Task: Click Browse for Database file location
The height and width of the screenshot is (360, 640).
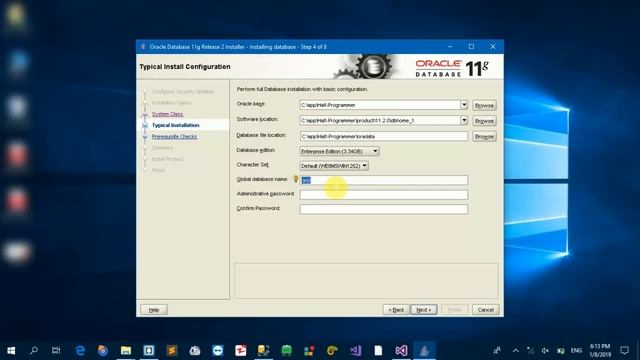Action: click(x=484, y=136)
